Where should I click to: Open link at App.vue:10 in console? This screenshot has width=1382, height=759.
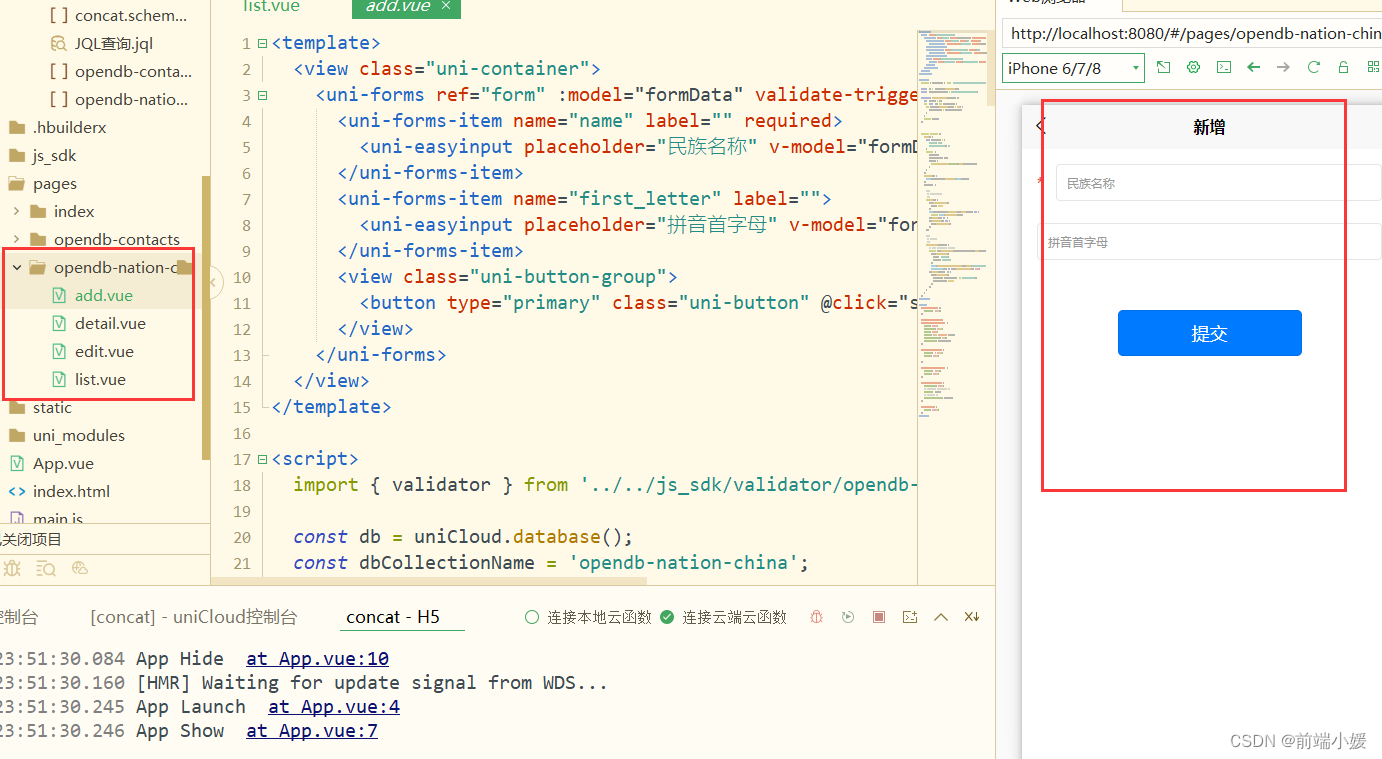(317, 659)
